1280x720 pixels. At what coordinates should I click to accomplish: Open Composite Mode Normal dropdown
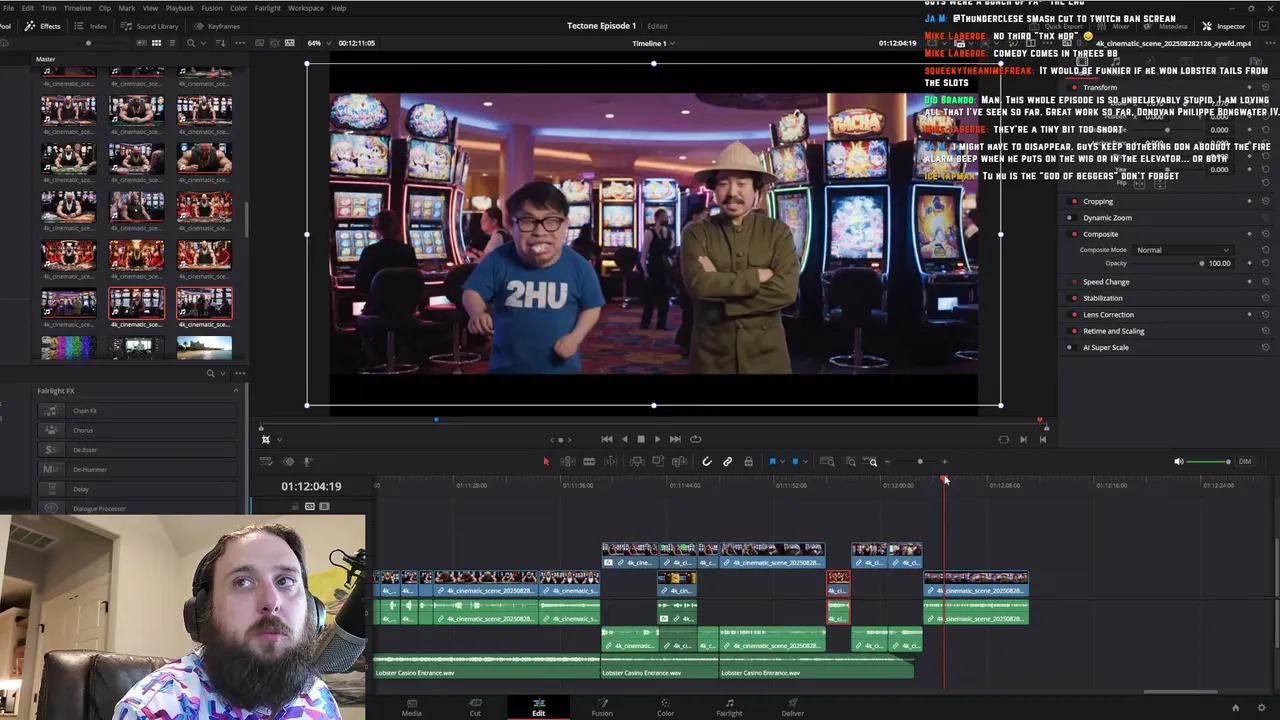[1183, 250]
